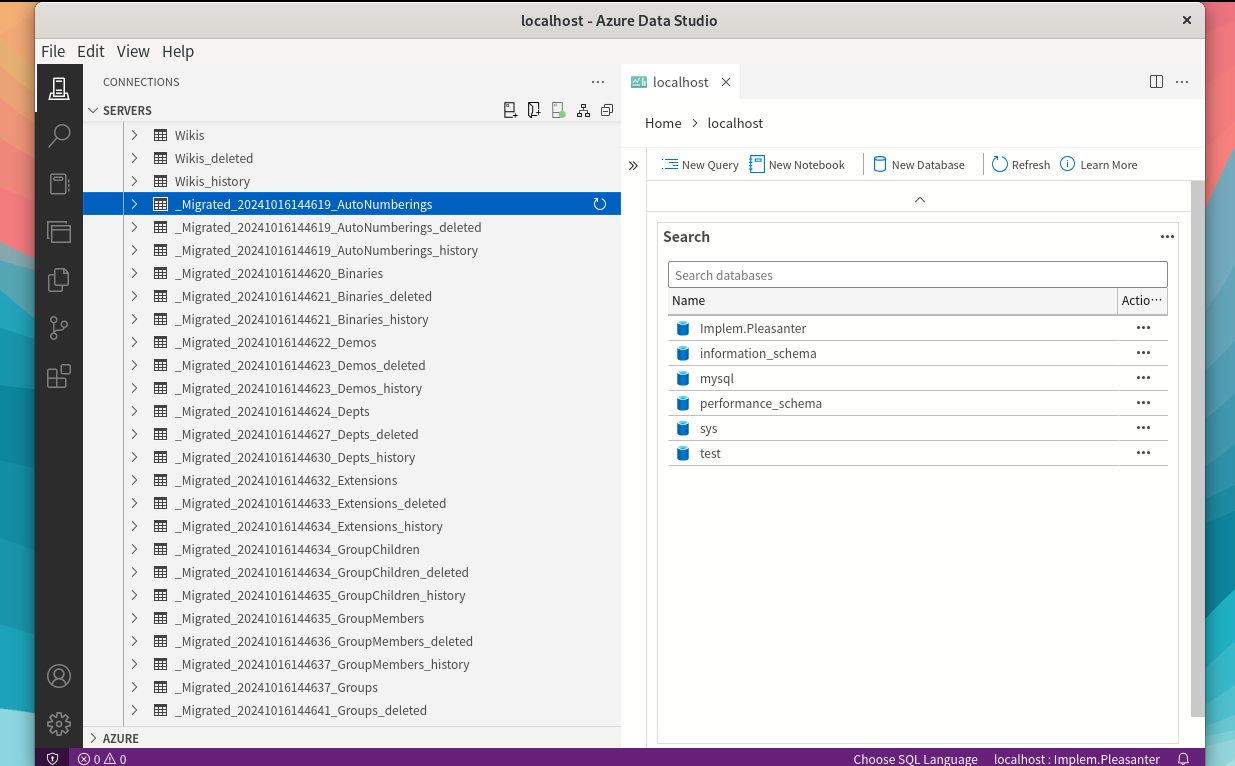1235x766 pixels.
Task: Click the Show Active Connections icon
Action: 558,111
